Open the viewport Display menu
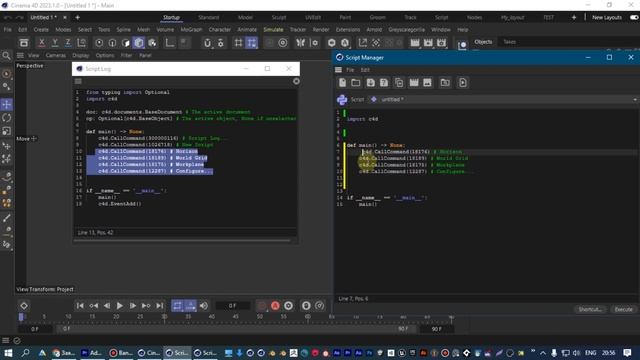 (80, 55)
